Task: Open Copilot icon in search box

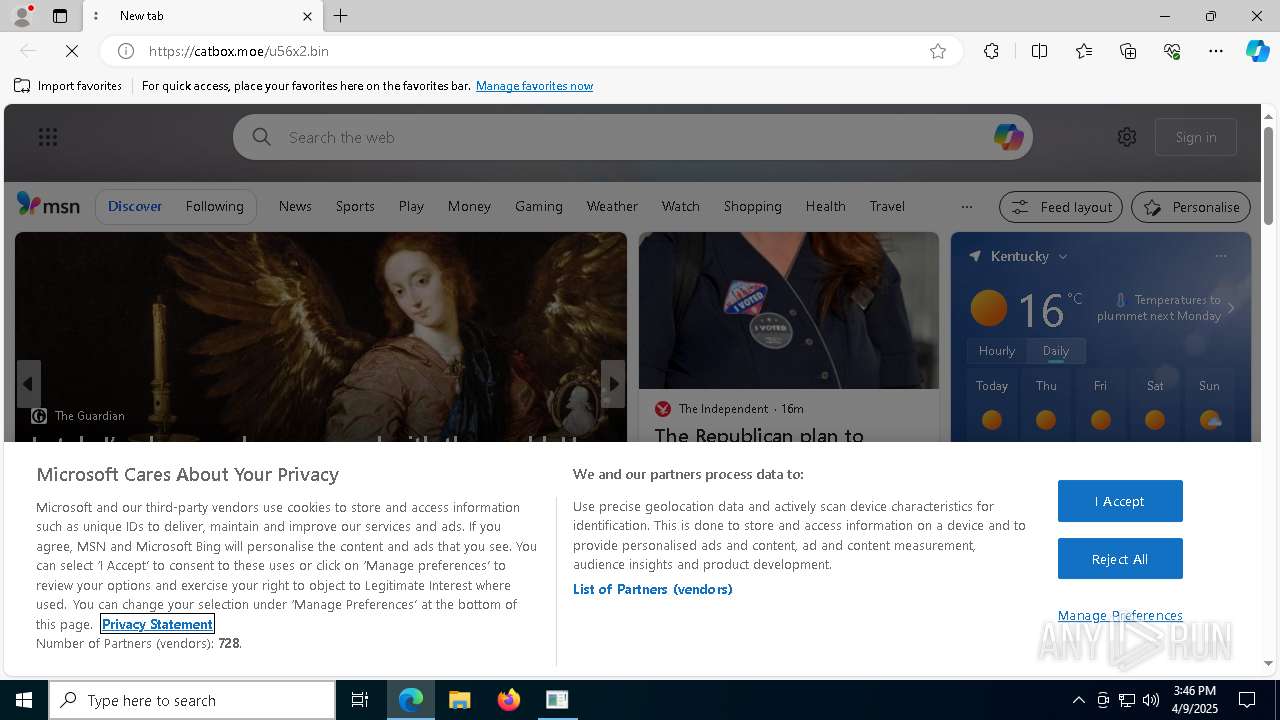Action: pos(1008,137)
